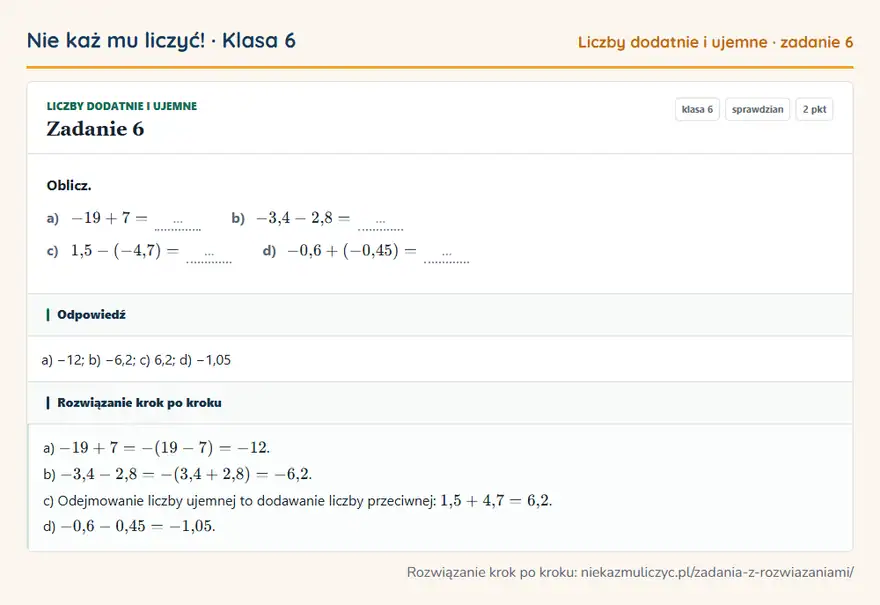Click the answer blank for −3,4 − 2,8

[x=381, y=222]
